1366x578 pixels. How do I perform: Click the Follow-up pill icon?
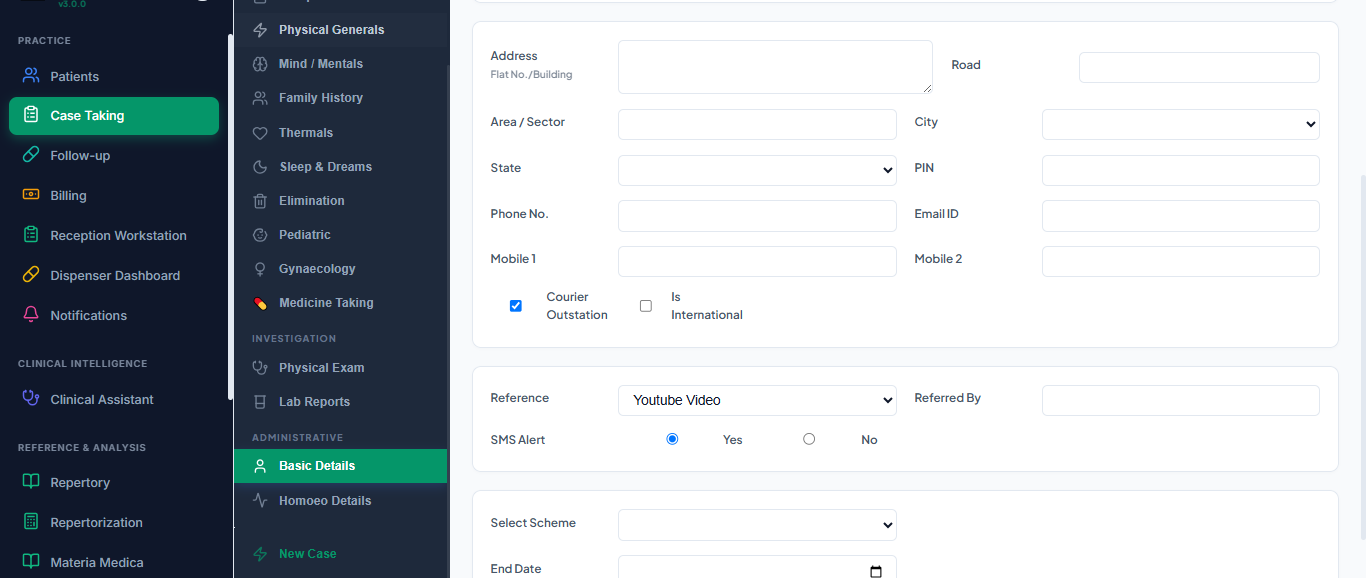[x=31, y=156]
